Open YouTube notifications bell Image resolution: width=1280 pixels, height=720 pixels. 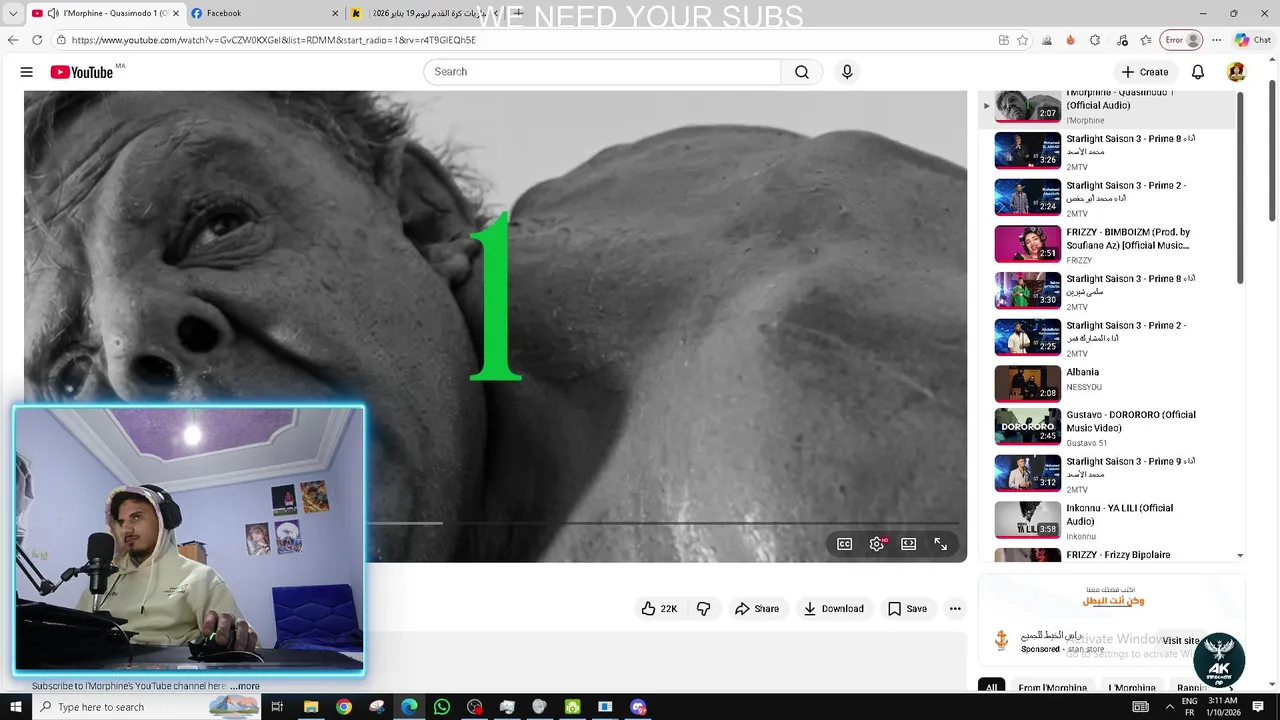click(1198, 72)
